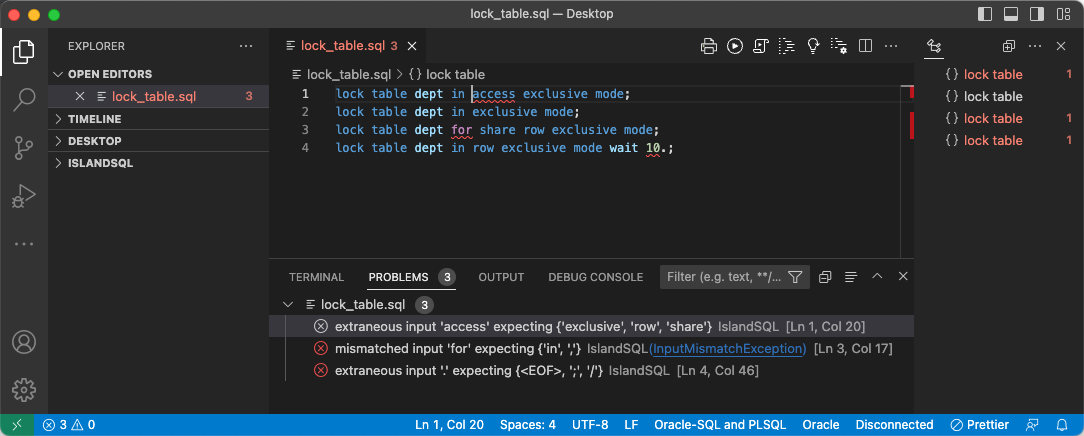This screenshot has width=1084, height=436.
Task: Click the funnel filter icon in Problems
Action: (795, 277)
